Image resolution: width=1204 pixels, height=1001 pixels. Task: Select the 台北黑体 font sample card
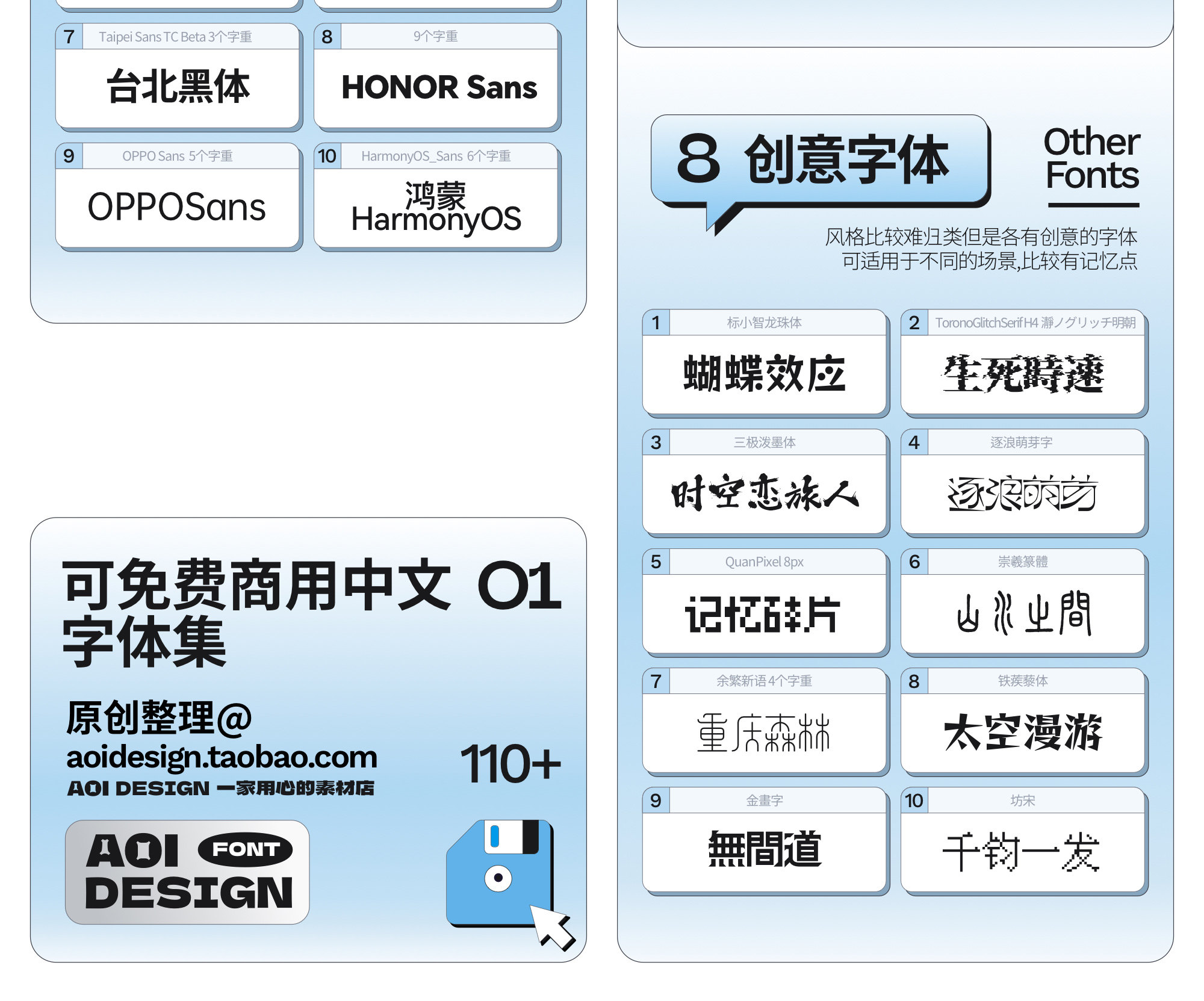pyautogui.click(x=178, y=87)
